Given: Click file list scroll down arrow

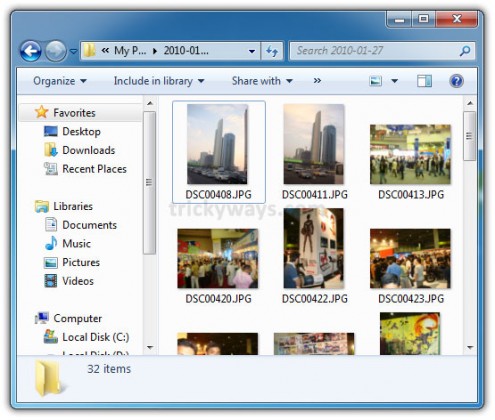Looking at the screenshot, I should click(x=470, y=348).
